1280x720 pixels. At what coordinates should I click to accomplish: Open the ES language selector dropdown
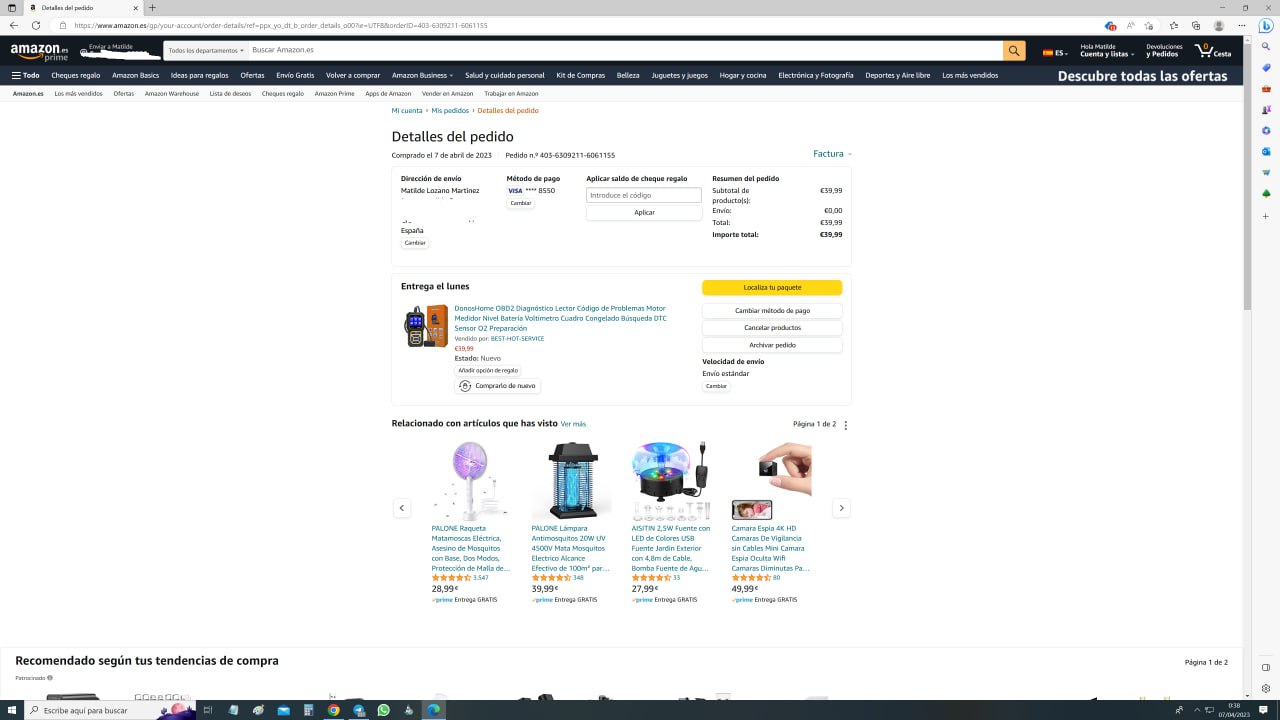point(1055,52)
